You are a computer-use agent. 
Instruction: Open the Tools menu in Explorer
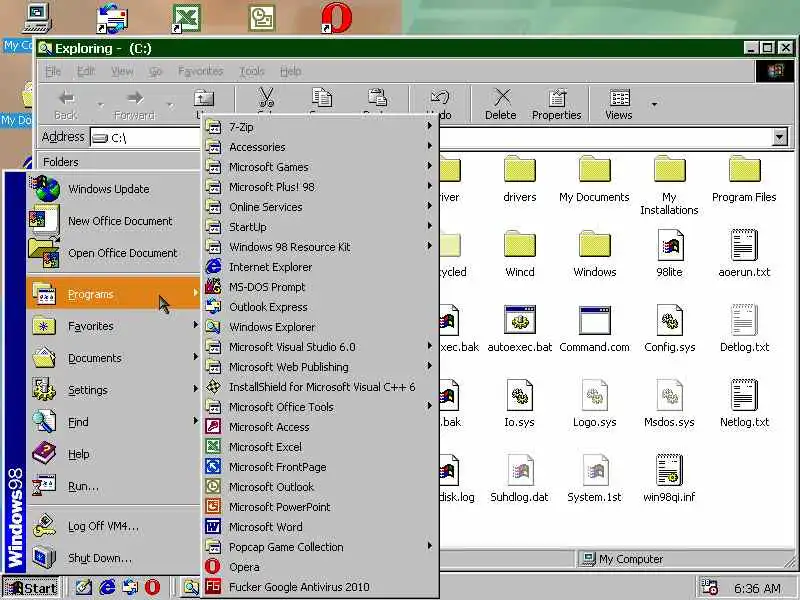252,71
